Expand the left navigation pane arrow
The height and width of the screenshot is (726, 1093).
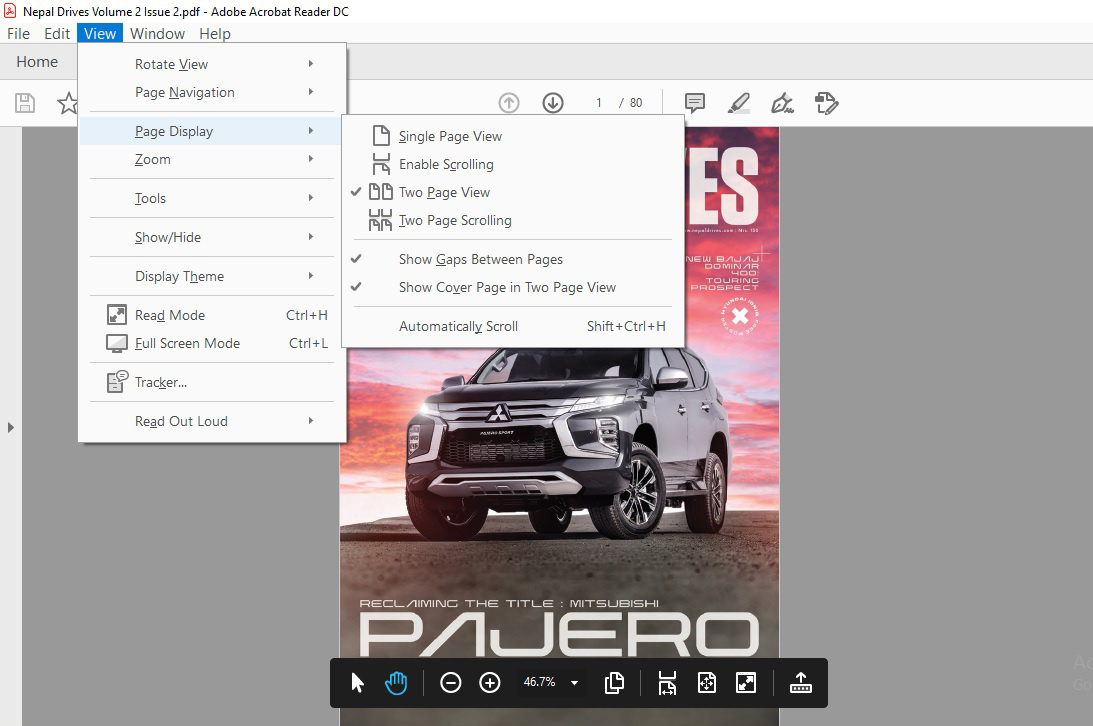pyautogui.click(x=10, y=427)
